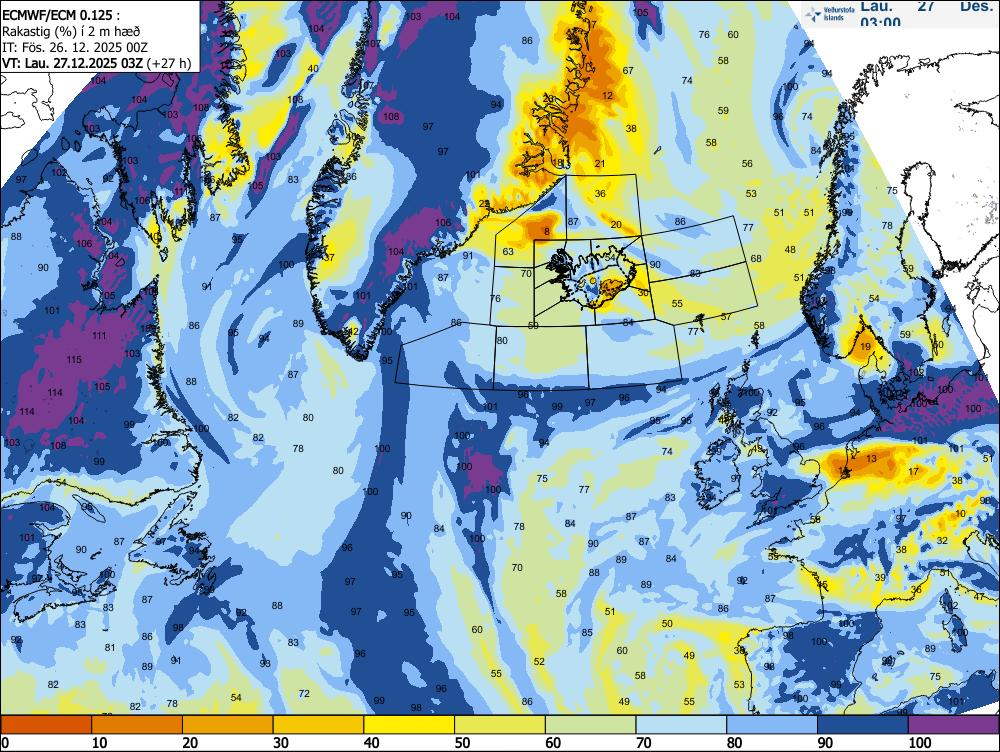Click the '63' value west of Iceland

pyautogui.click(x=508, y=251)
